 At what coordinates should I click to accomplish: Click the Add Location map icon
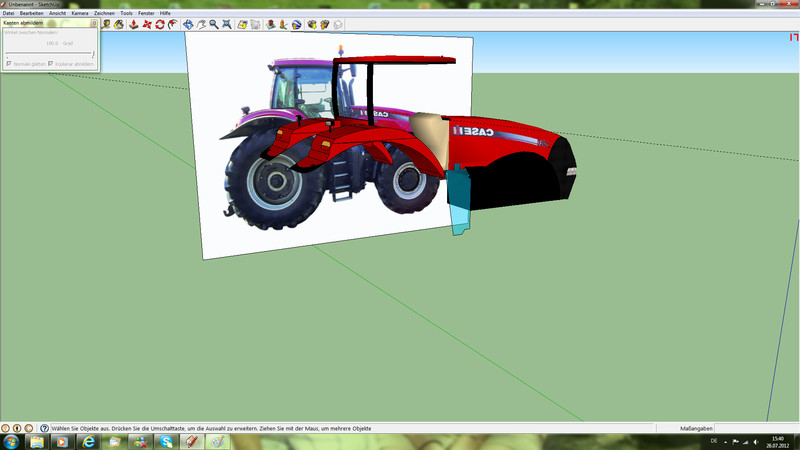tap(242, 24)
